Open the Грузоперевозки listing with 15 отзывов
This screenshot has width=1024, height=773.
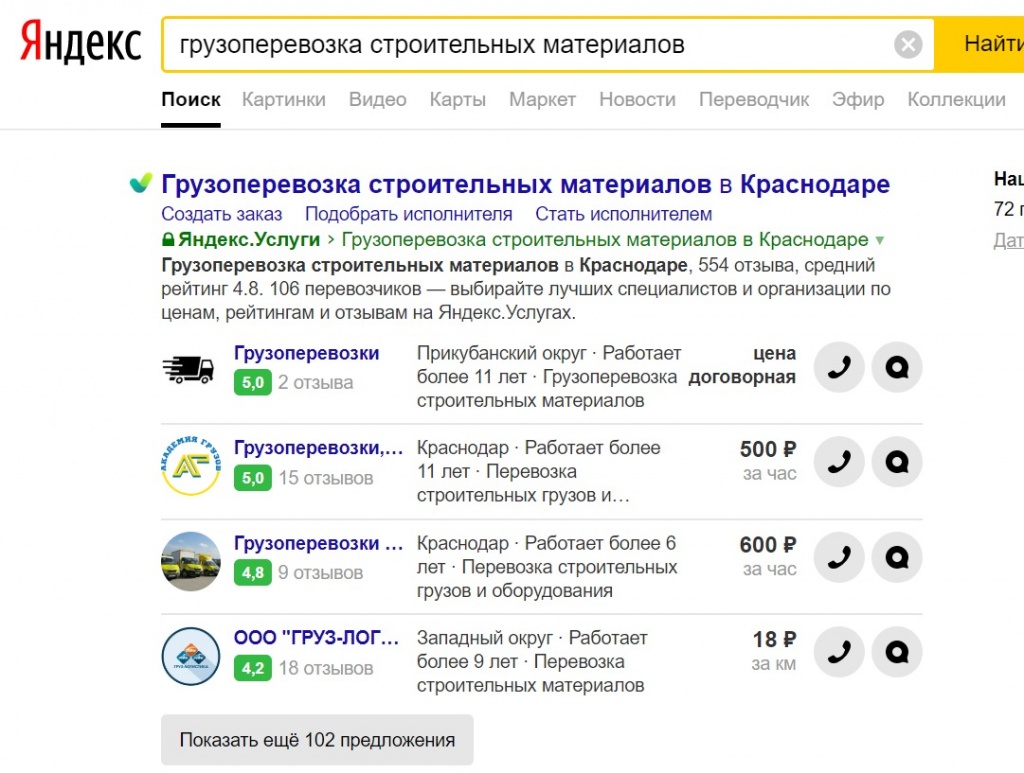tap(319, 448)
